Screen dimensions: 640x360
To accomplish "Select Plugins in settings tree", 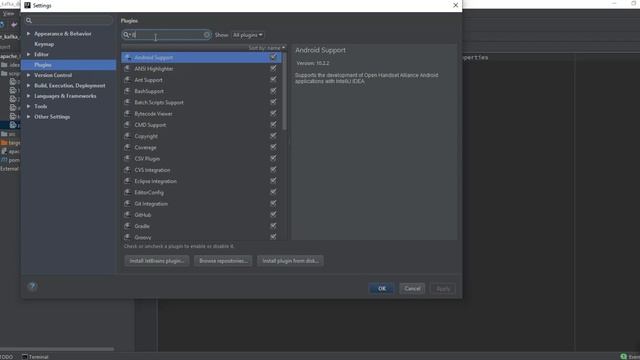I will point(69,65).
